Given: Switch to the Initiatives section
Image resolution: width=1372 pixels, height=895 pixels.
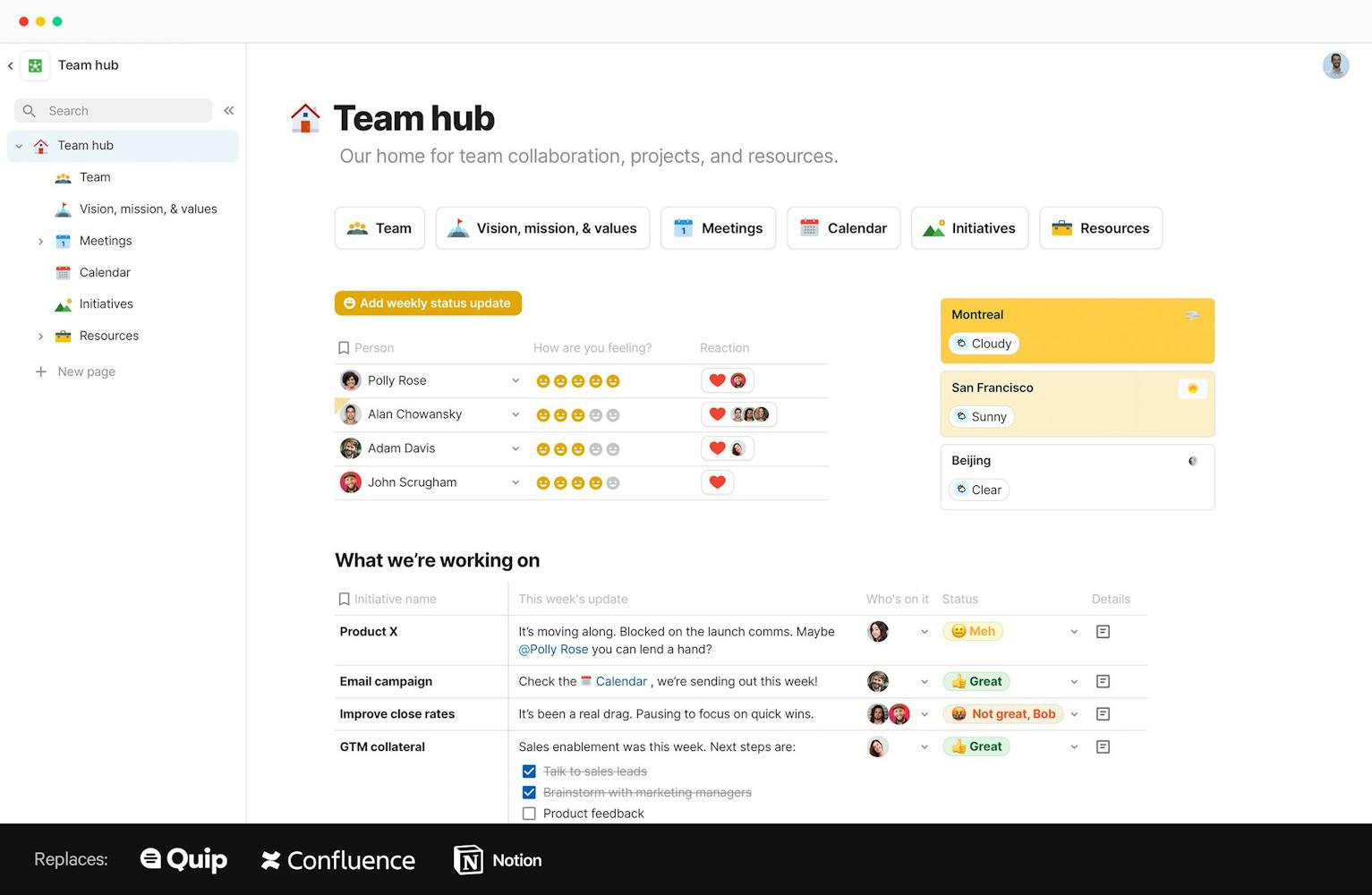Looking at the screenshot, I should [969, 227].
